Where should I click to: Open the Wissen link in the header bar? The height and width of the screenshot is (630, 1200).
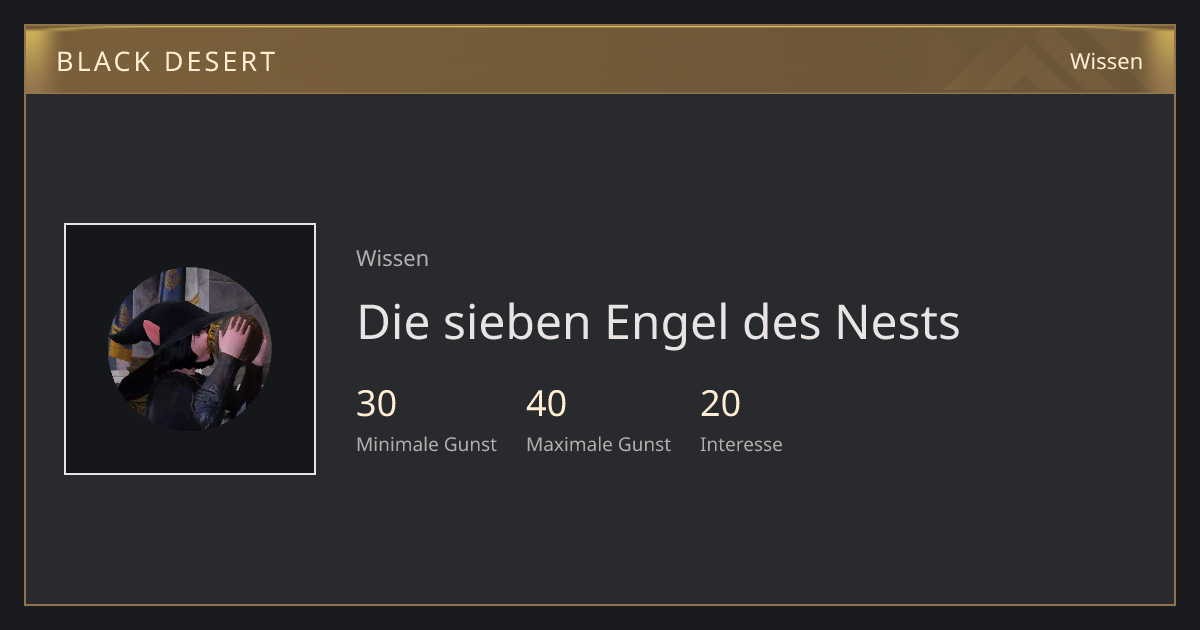coord(1106,61)
